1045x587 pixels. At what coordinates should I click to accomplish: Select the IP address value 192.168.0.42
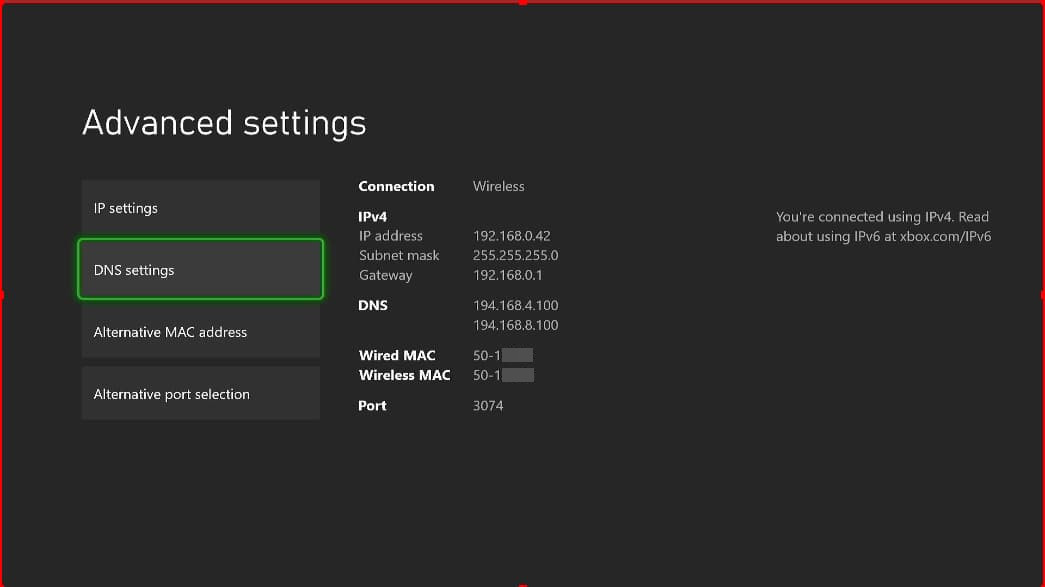pos(511,236)
